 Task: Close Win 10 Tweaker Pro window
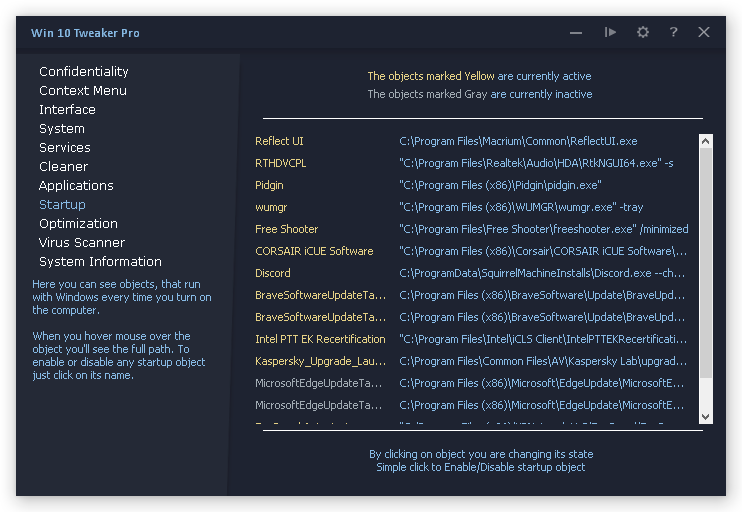pos(704,32)
